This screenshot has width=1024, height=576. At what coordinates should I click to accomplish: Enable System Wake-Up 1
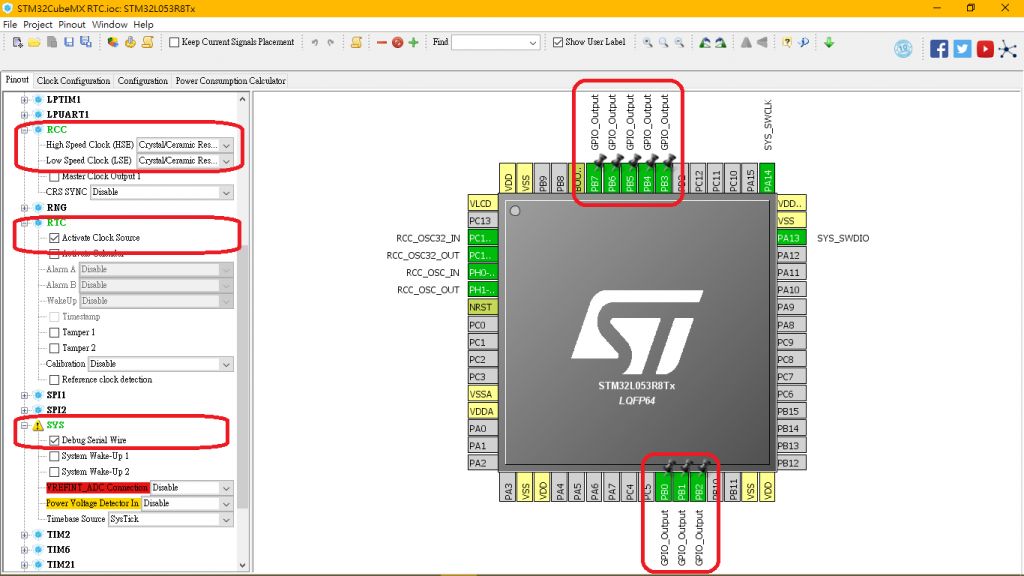tap(54, 456)
